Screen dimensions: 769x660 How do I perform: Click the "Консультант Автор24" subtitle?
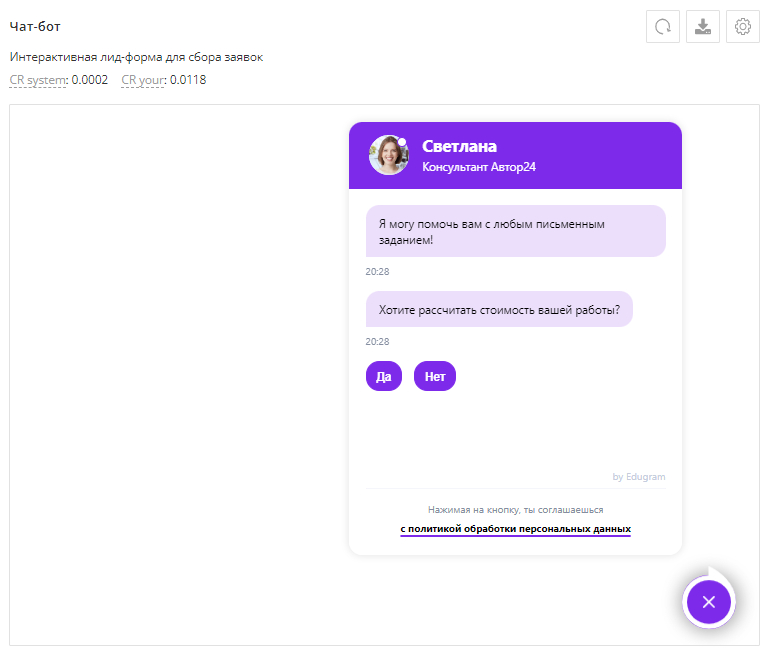pos(479,167)
